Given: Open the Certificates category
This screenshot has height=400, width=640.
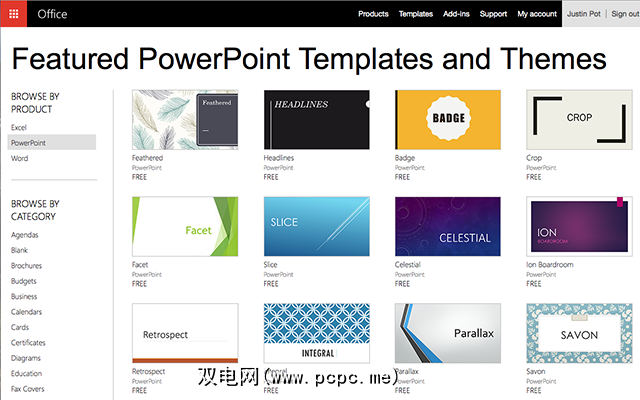Looking at the screenshot, I should tap(28, 342).
